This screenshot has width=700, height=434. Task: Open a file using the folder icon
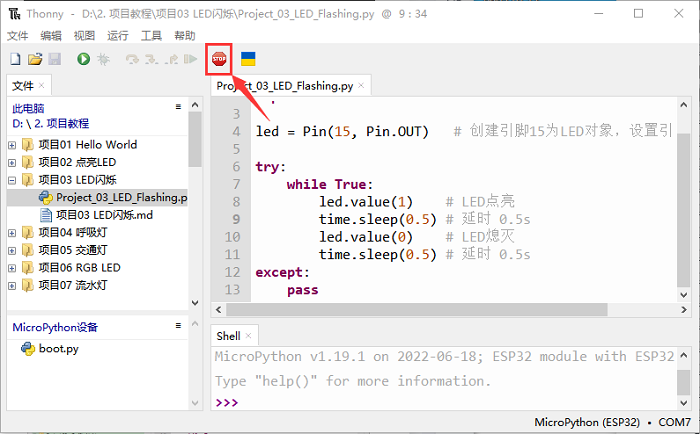click(x=35, y=60)
